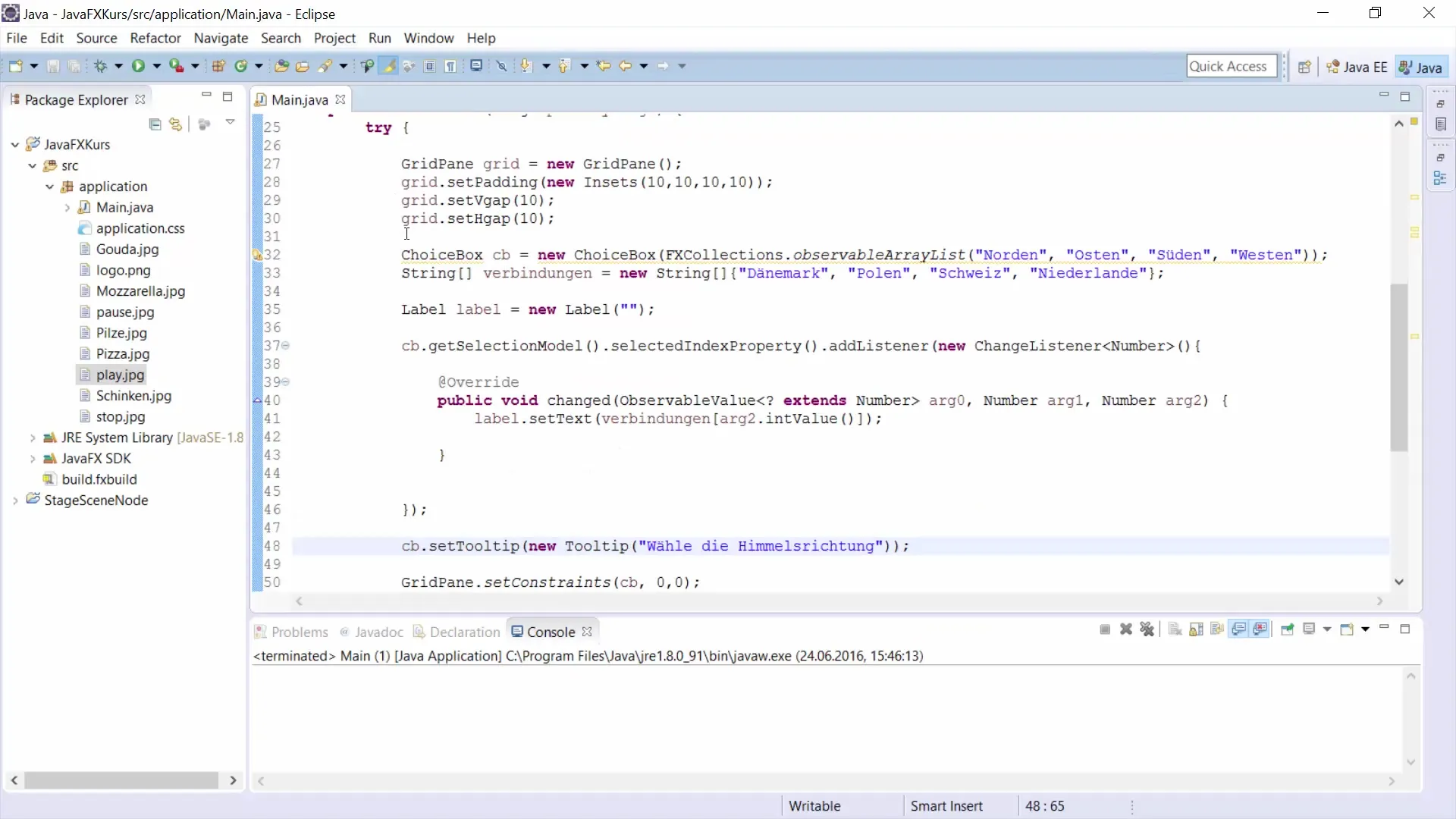This screenshot has height=819, width=1456.
Task: Run the program with green play icon
Action: pyautogui.click(x=138, y=67)
